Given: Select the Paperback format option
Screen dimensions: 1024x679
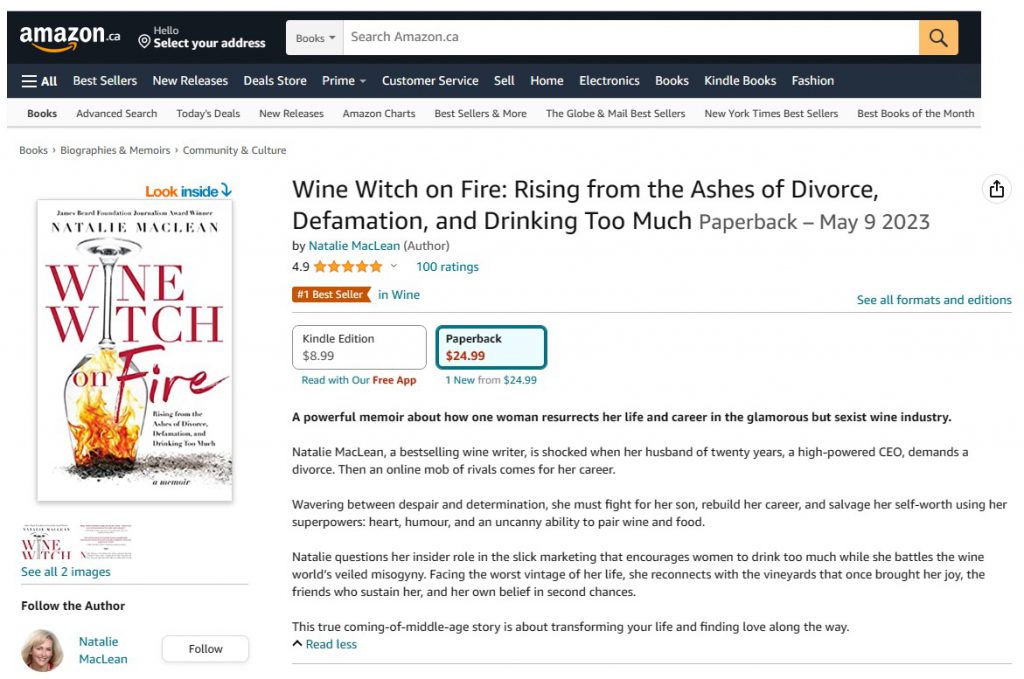Looking at the screenshot, I should tap(490, 347).
